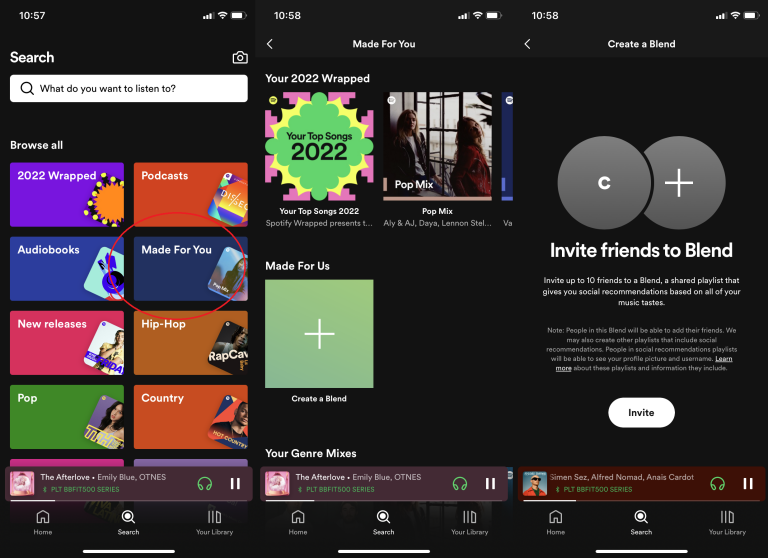Open the Made For You category tile

pyautogui.click(x=191, y=268)
